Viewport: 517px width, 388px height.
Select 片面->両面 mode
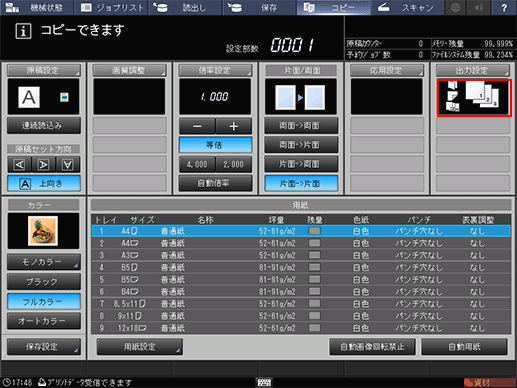point(301,164)
